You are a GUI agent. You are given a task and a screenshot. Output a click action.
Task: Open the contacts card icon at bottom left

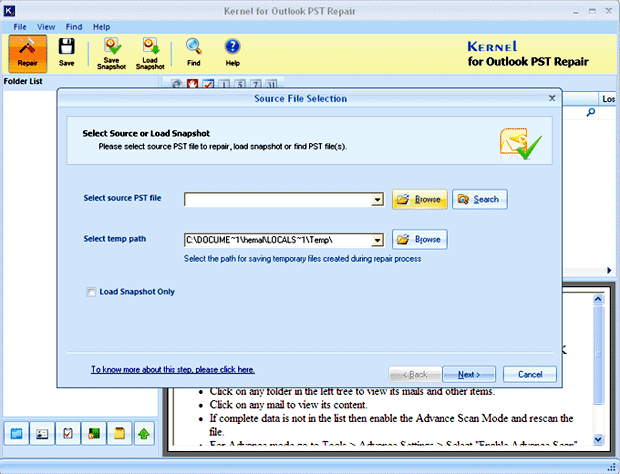[x=42, y=434]
